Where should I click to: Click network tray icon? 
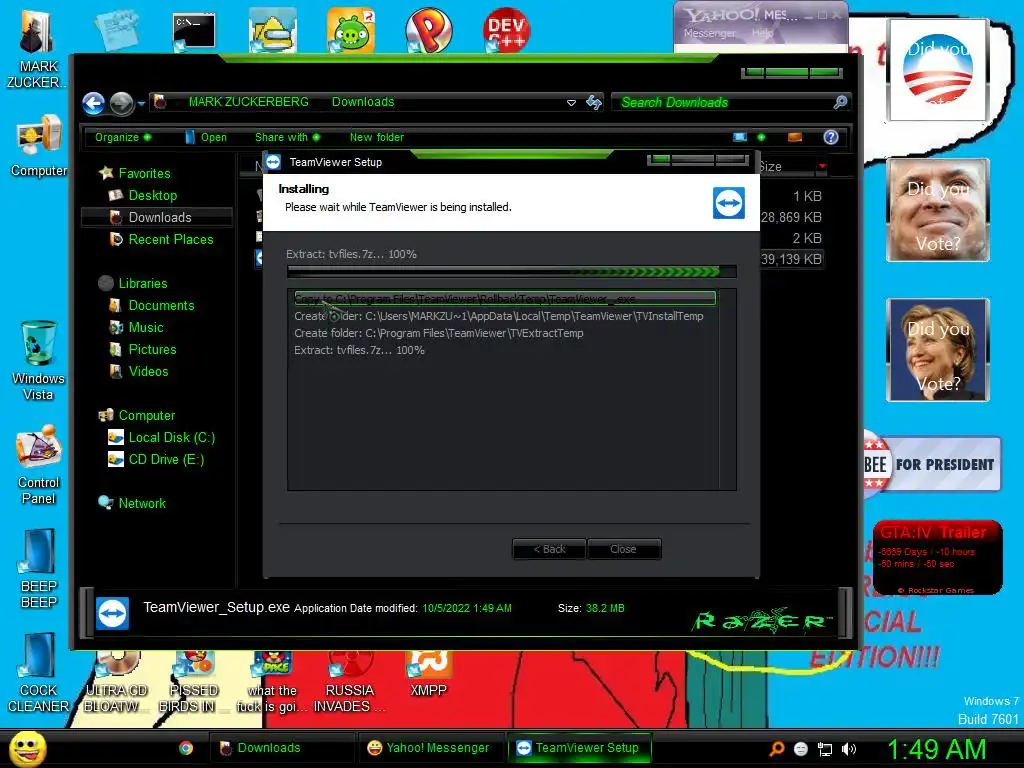(x=825, y=749)
